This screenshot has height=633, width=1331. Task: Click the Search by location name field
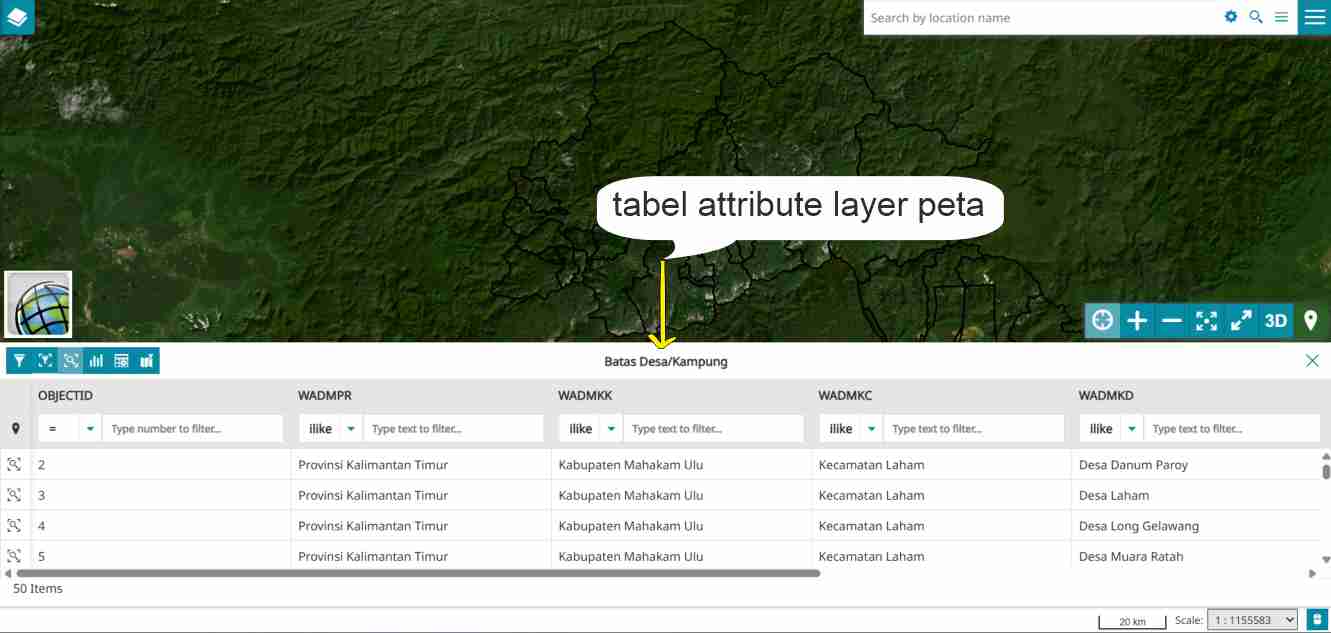tap(1040, 18)
